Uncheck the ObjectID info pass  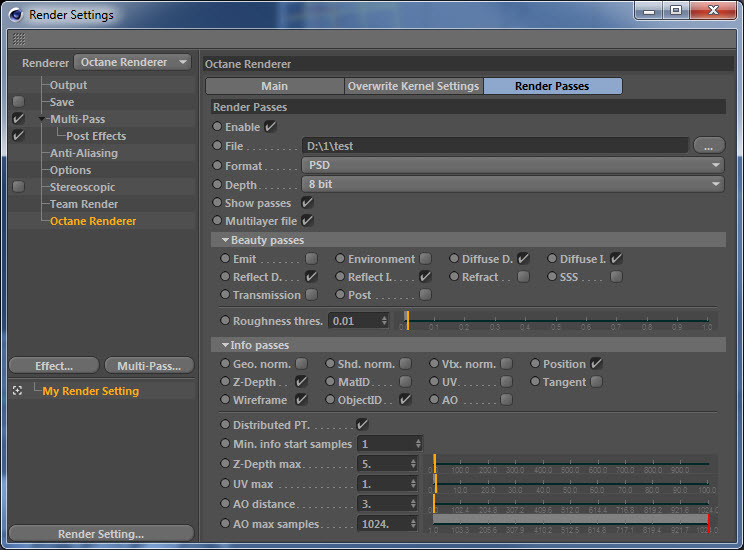click(x=405, y=400)
